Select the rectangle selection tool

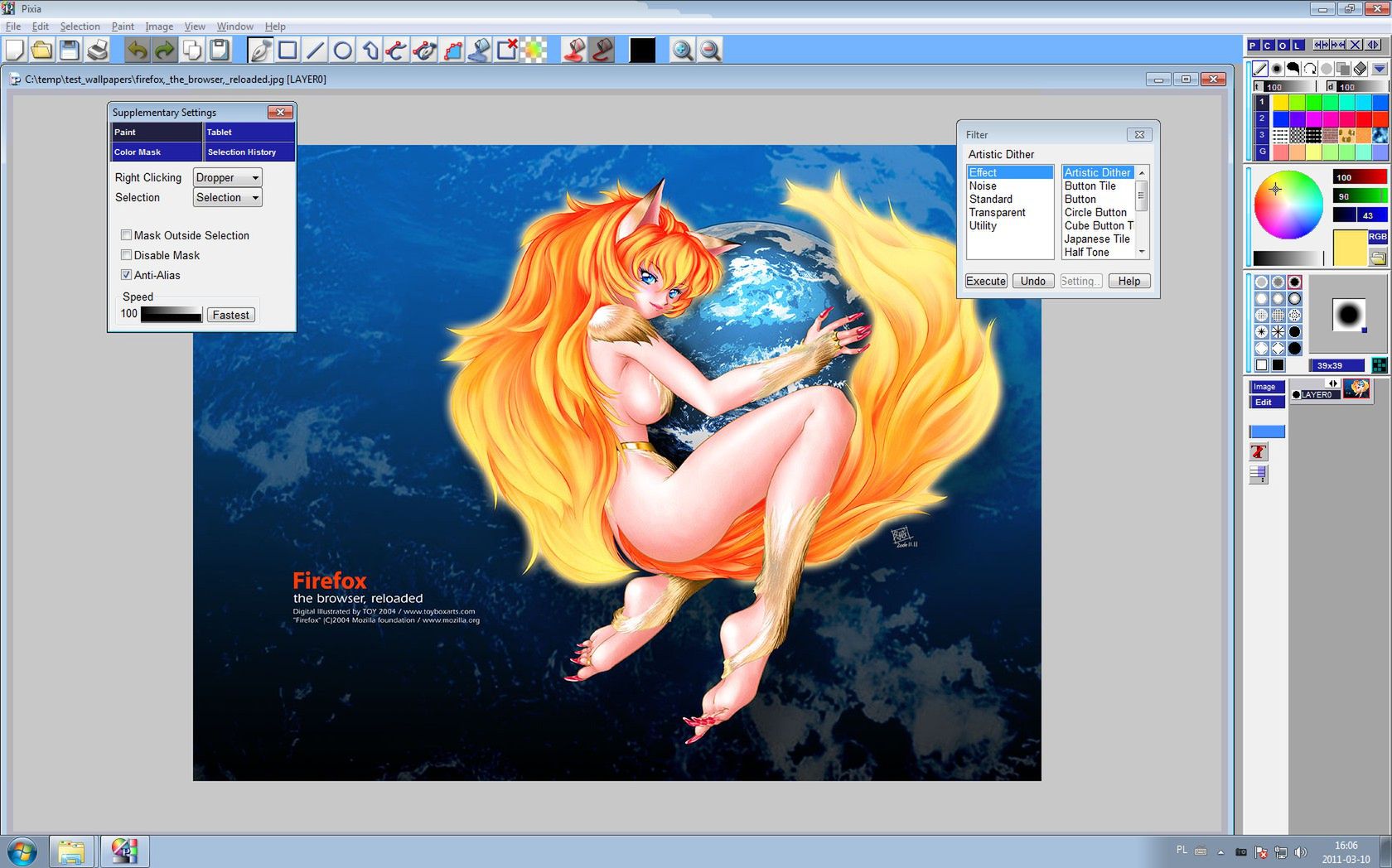tap(288, 51)
